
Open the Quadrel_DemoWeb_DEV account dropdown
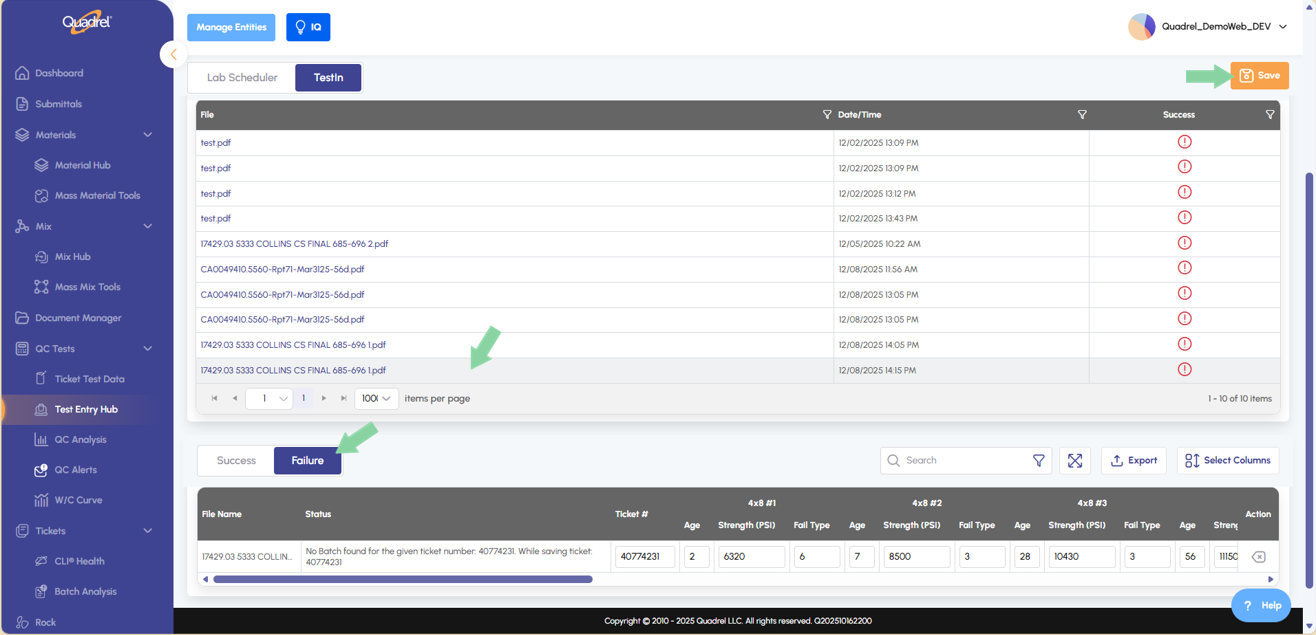coord(1208,27)
